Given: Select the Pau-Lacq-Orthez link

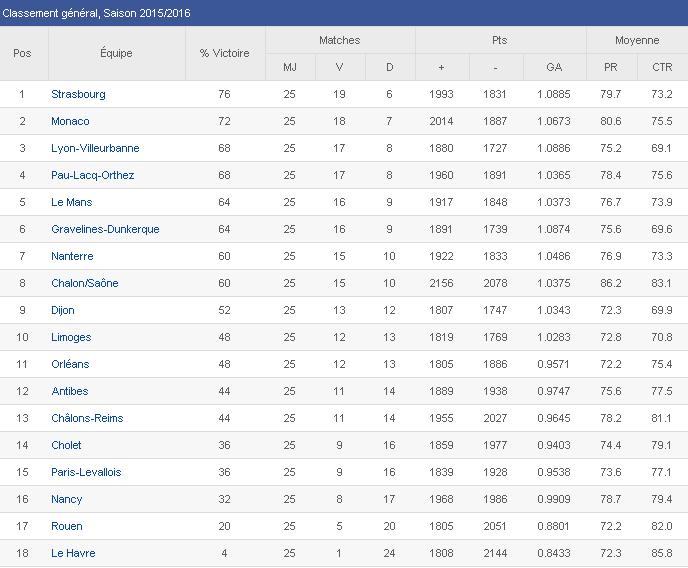Looking at the screenshot, I should (92, 175).
